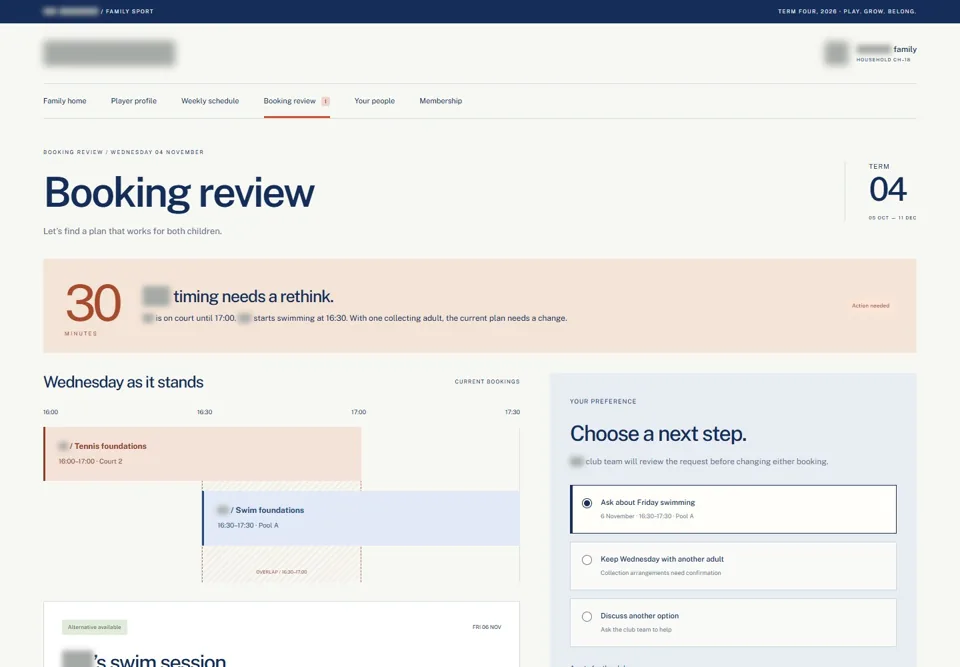Click the Alternative available tag

94,627
